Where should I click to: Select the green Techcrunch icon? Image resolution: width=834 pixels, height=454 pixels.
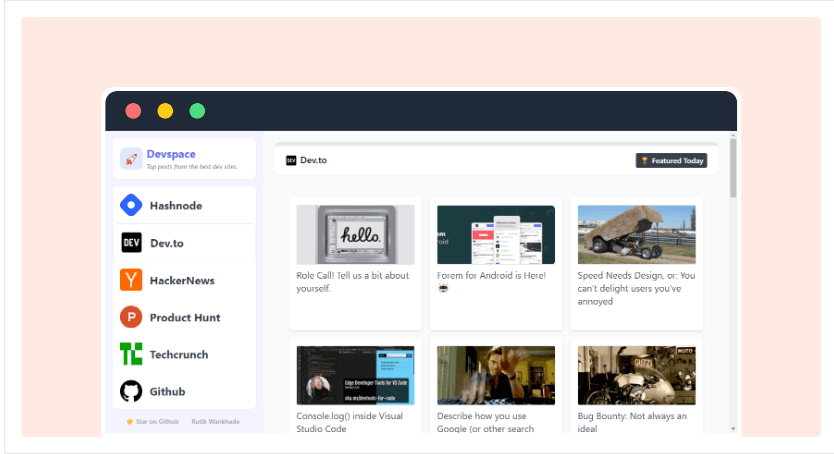click(131, 354)
